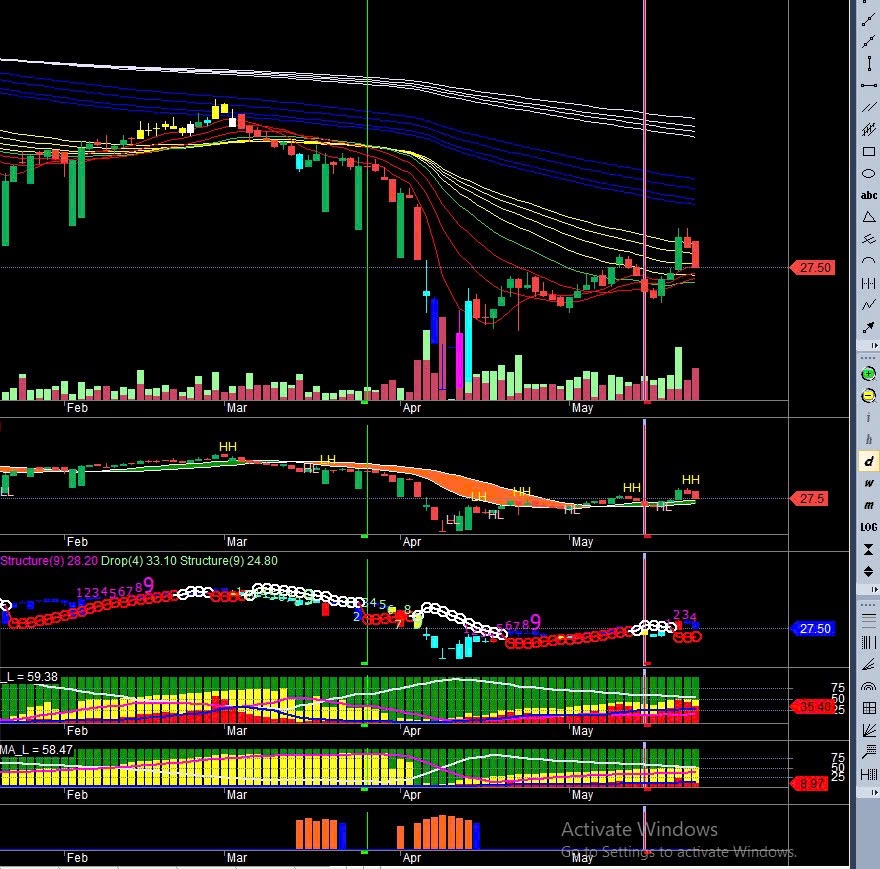Select the Fibonacci Retracement tool

(x=868, y=620)
